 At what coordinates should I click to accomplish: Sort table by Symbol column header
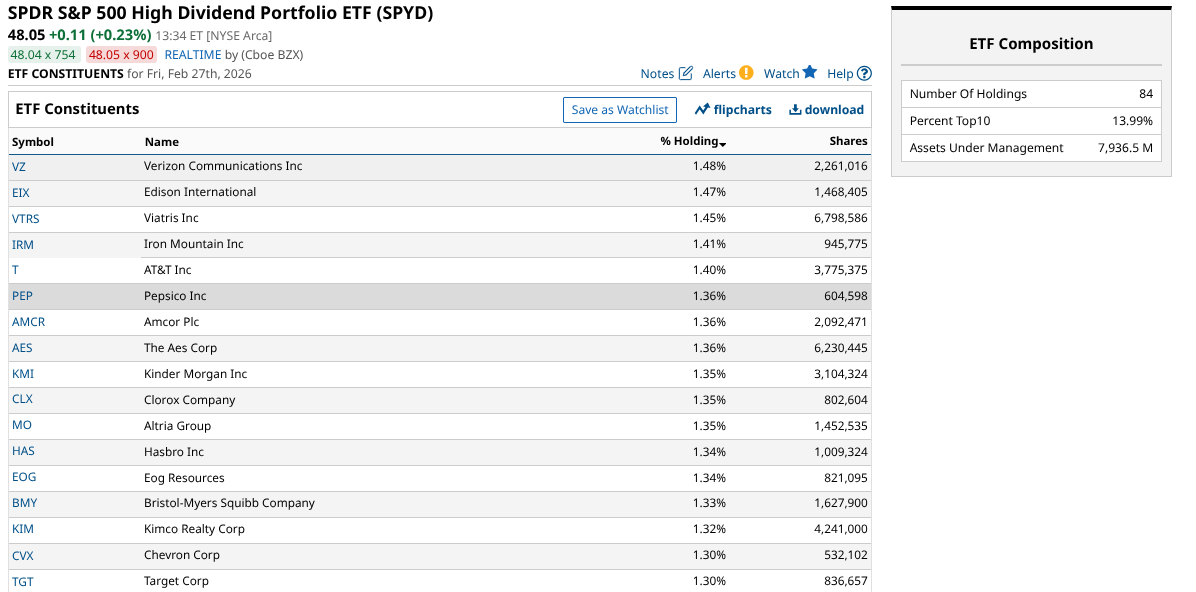click(33, 142)
